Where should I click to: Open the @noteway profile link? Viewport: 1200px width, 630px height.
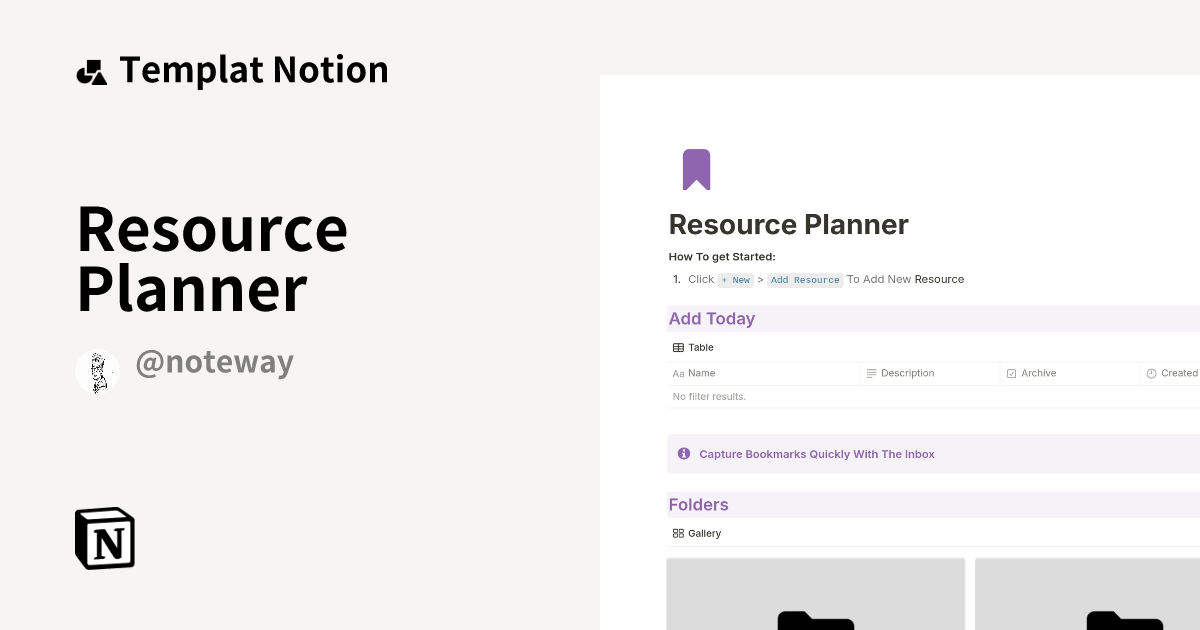coord(215,362)
